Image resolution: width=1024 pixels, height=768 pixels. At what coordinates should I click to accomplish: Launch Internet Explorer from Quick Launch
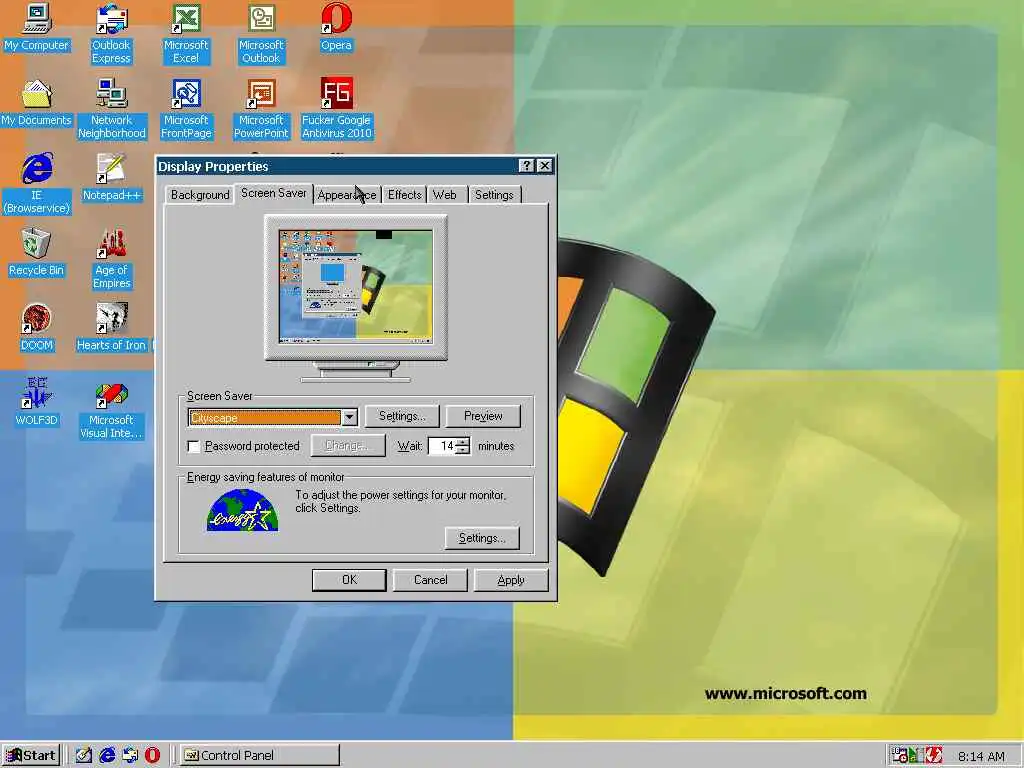click(x=107, y=755)
